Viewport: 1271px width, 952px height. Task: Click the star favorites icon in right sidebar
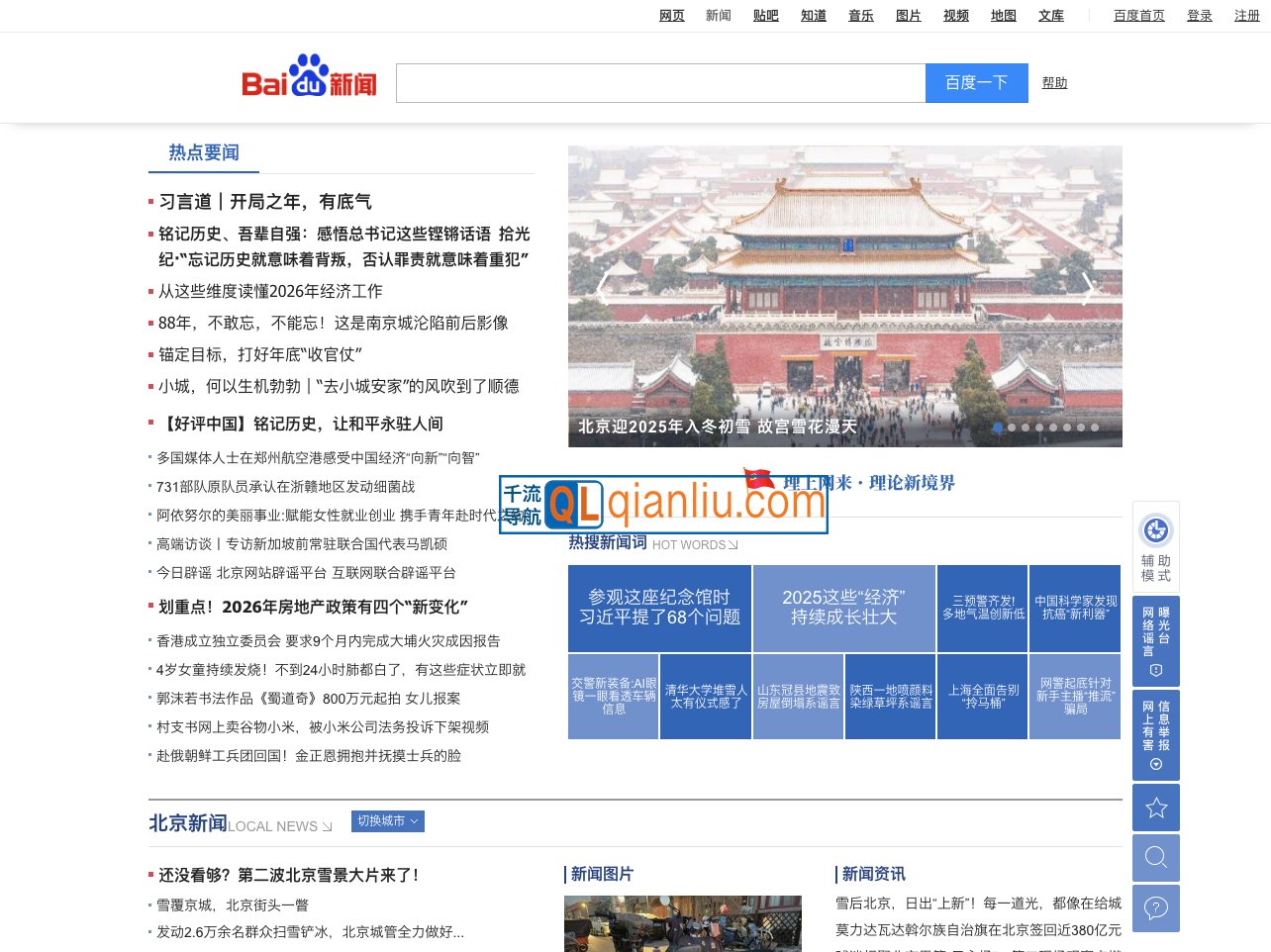1155,808
